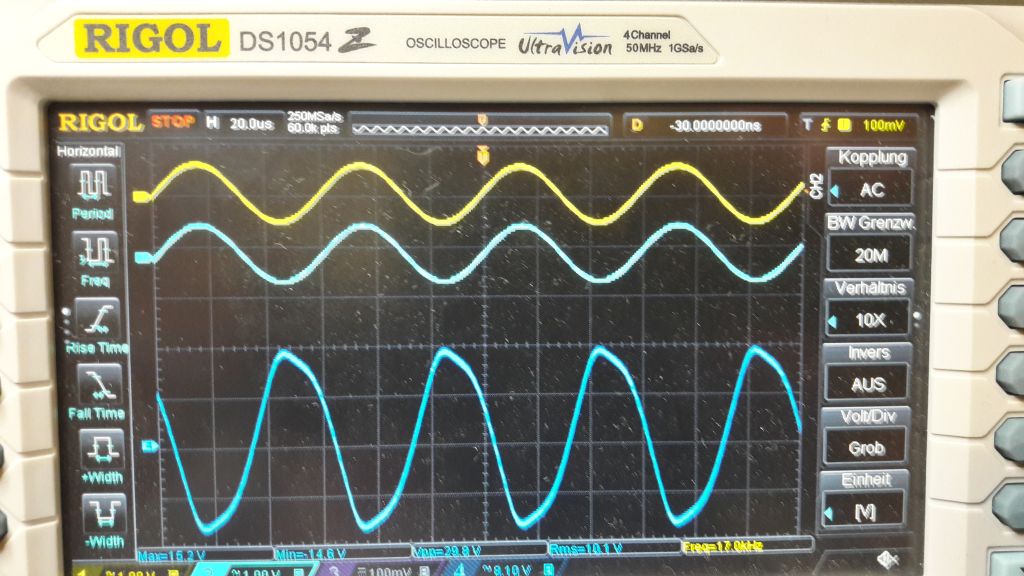The width and height of the screenshot is (1024, 576).
Task: Click the STOP run status indicator
Action: click(x=173, y=121)
